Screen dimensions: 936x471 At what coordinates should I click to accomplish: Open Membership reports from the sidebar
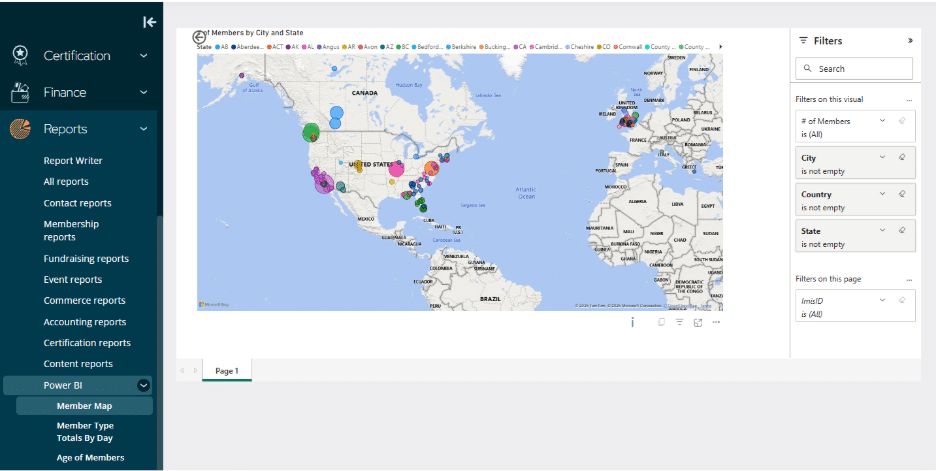click(x=71, y=230)
